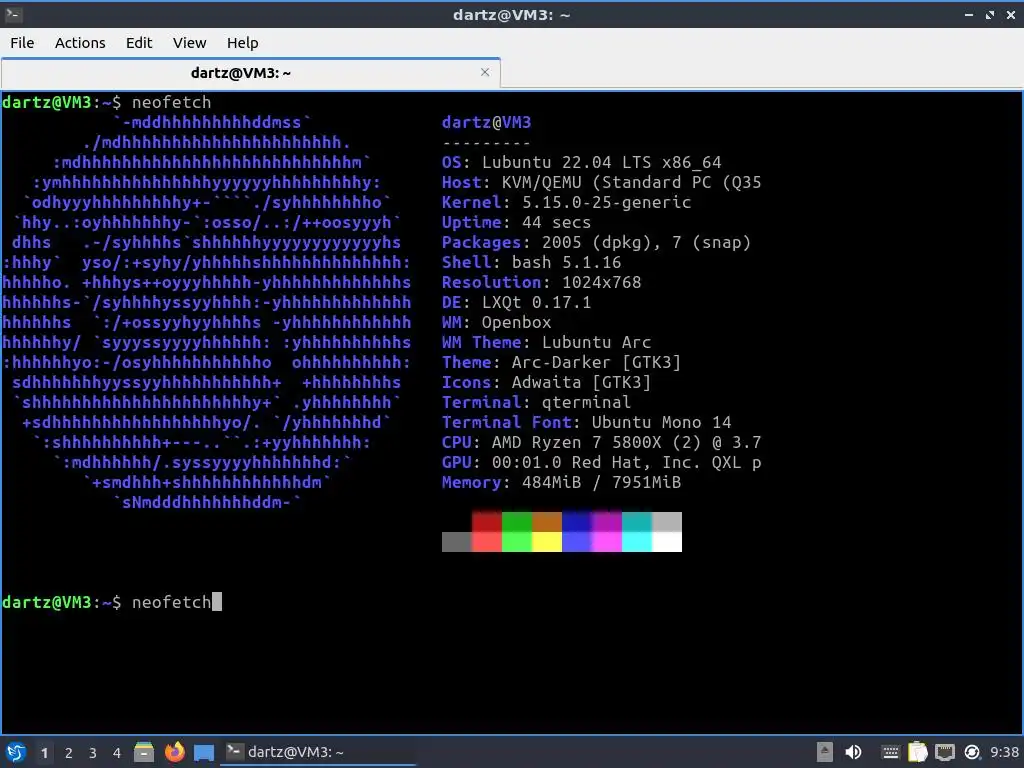1024x768 pixels.
Task: Switch to virtual desktop 1
Action: (x=44, y=753)
